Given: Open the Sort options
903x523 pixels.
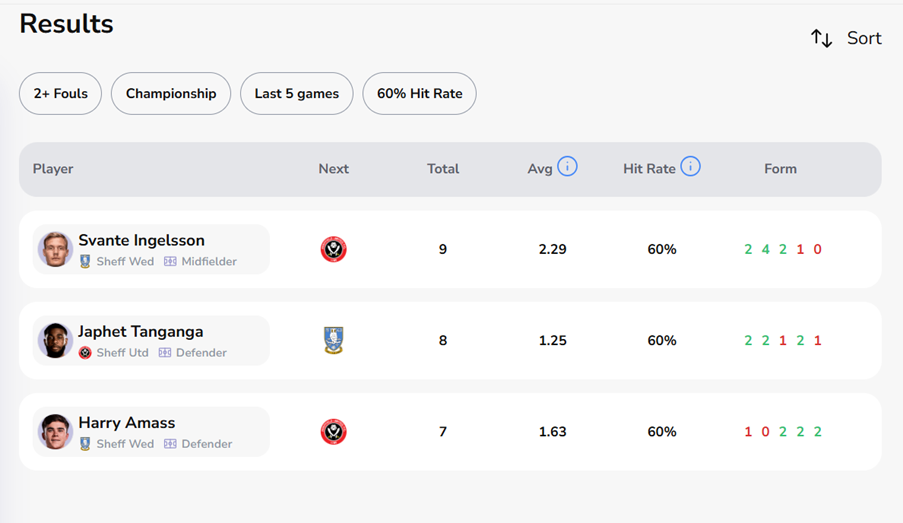Looking at the screenshot, I should coord(863,38).
